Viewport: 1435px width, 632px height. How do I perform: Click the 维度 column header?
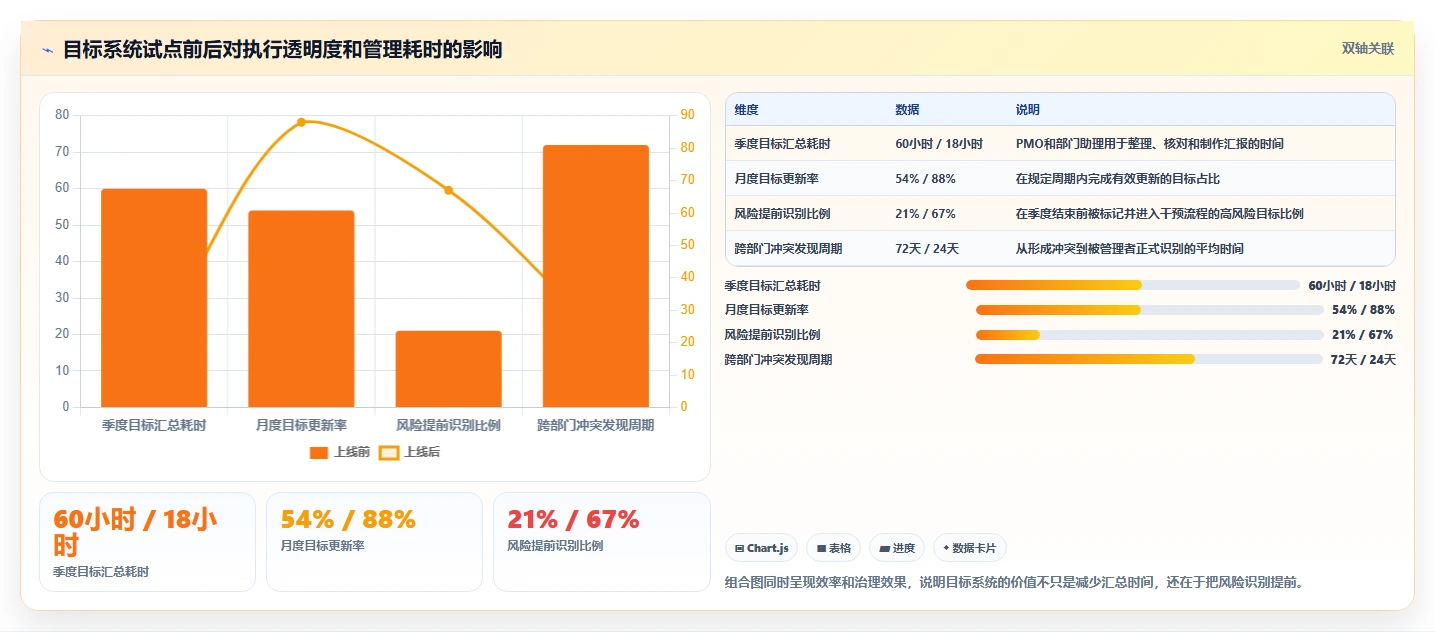746,110
